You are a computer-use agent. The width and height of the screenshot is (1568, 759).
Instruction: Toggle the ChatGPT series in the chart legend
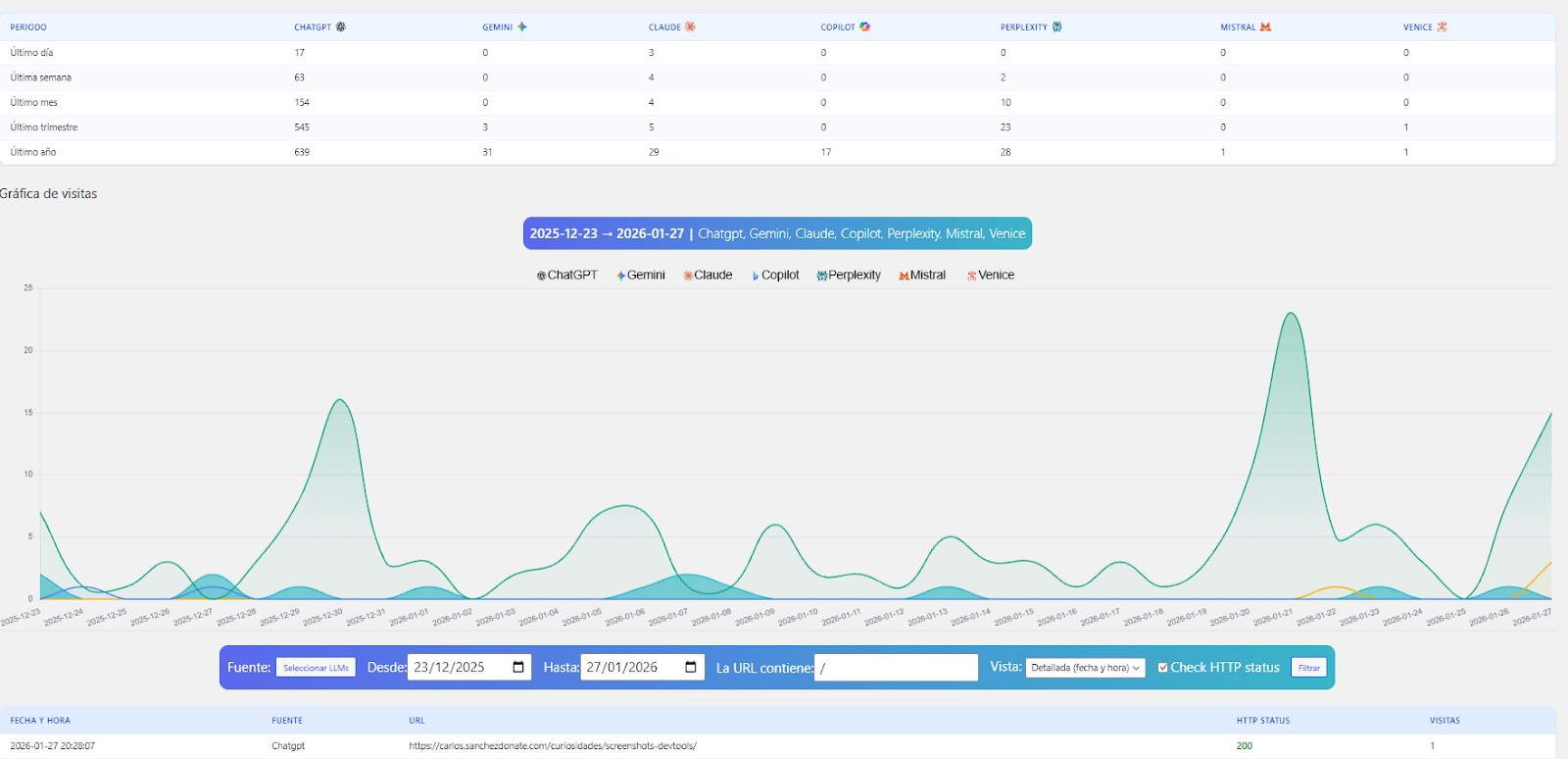[x=567, y=276]
